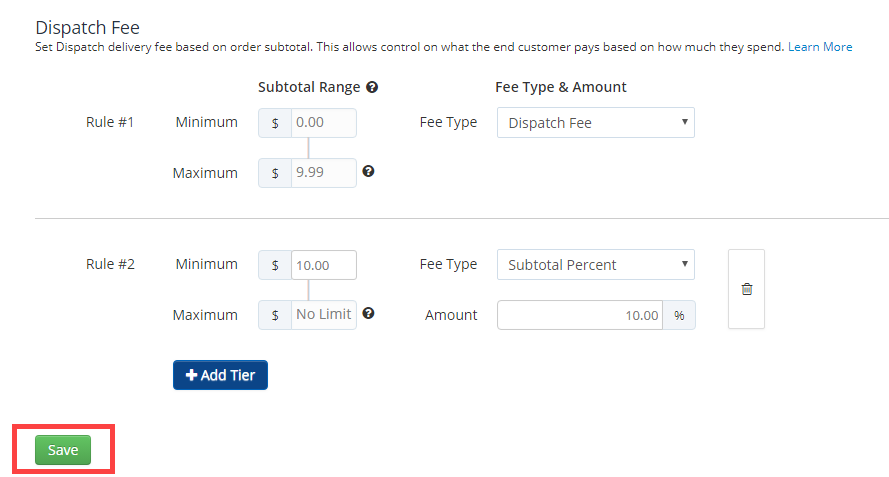The height and width of the screenshot is (477, 889).
Task: Click Rule #2 Maximum No Limit field
Action: click(324, 315)
